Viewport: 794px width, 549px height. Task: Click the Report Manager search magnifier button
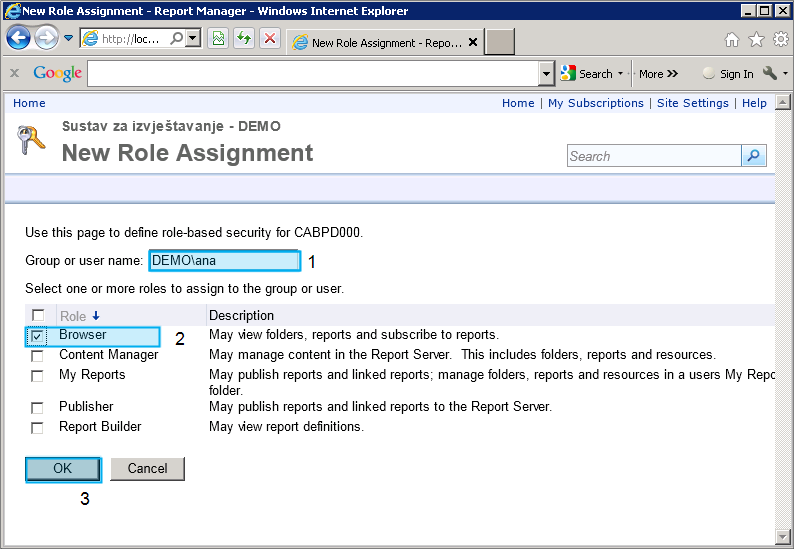tap(753, 155)
